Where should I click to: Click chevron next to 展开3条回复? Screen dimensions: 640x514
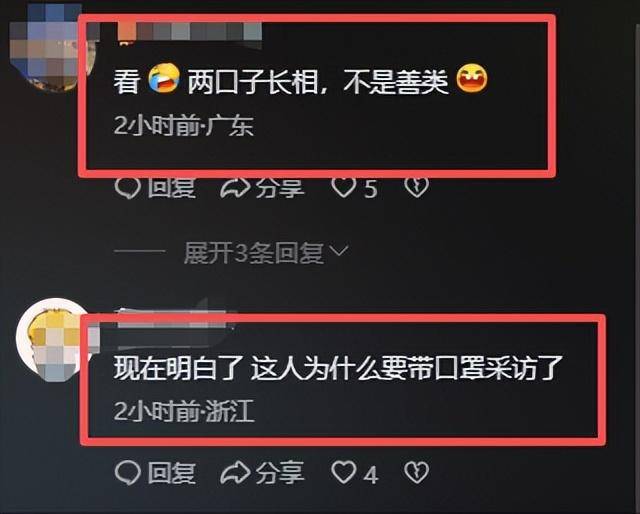pyautogui.click(x=339, y=250)
